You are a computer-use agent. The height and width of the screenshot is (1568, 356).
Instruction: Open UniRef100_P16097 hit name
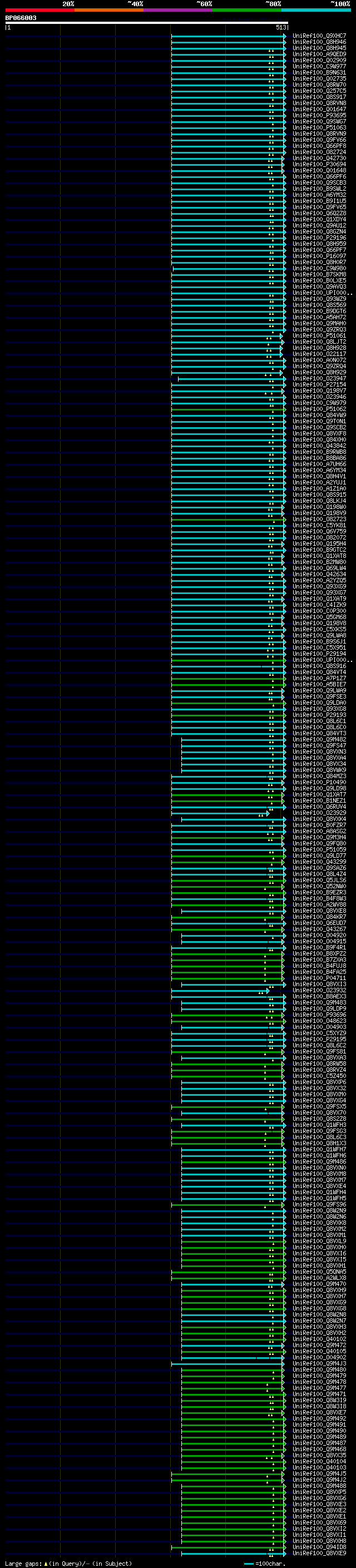[x=319, y=256]
